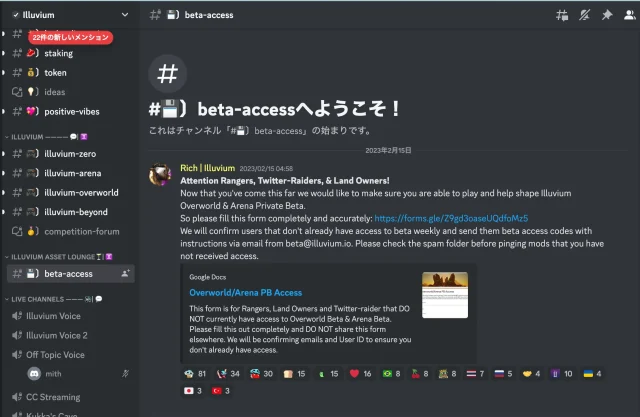Open Overworld/Arena PB Access embed title

point(245,293)
